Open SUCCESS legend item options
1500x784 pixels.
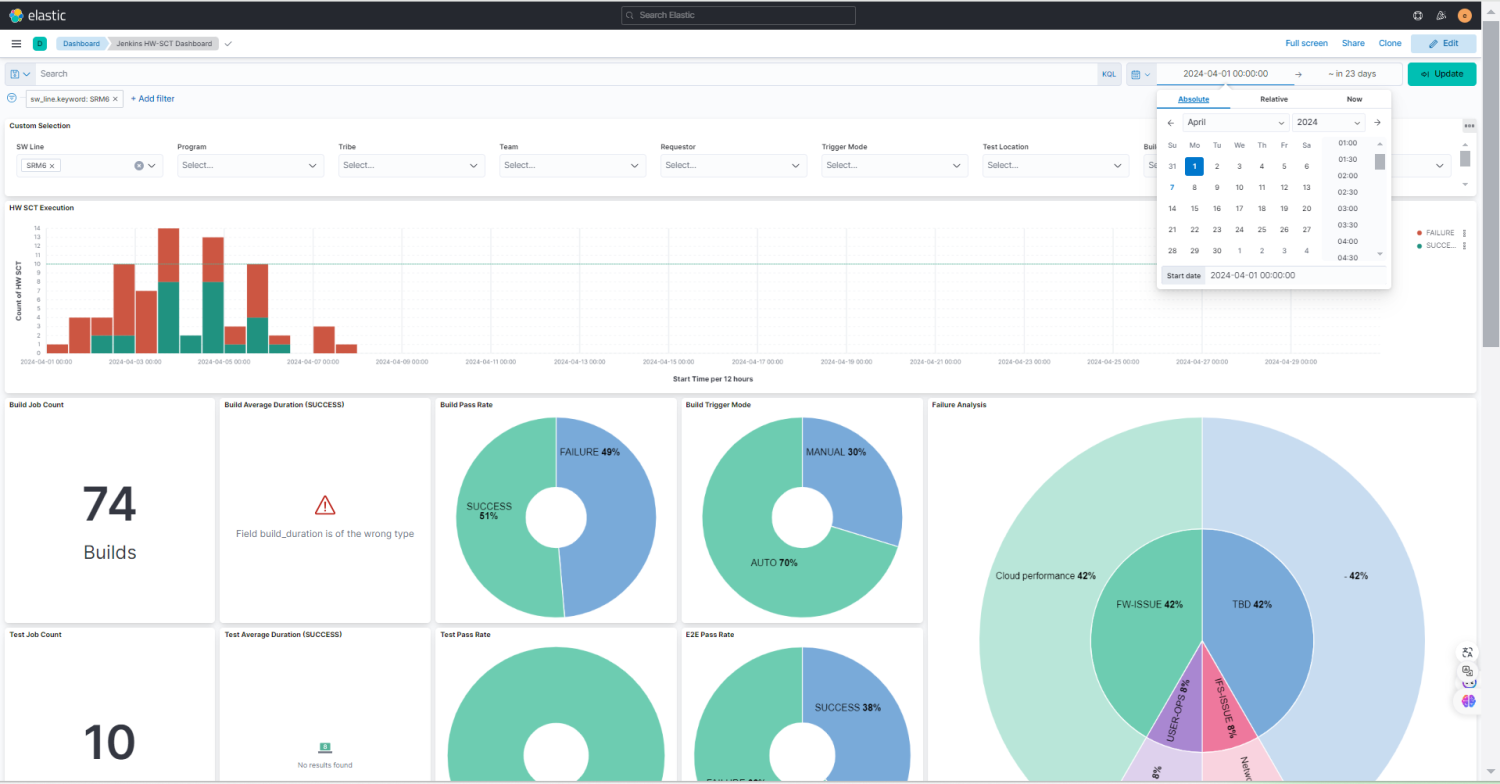point(1464,246)
